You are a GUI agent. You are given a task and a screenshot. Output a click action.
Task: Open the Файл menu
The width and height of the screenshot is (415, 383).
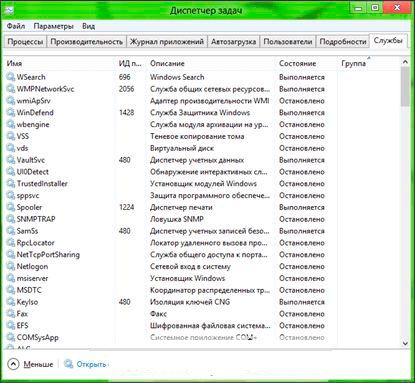(x=16, y=26)
